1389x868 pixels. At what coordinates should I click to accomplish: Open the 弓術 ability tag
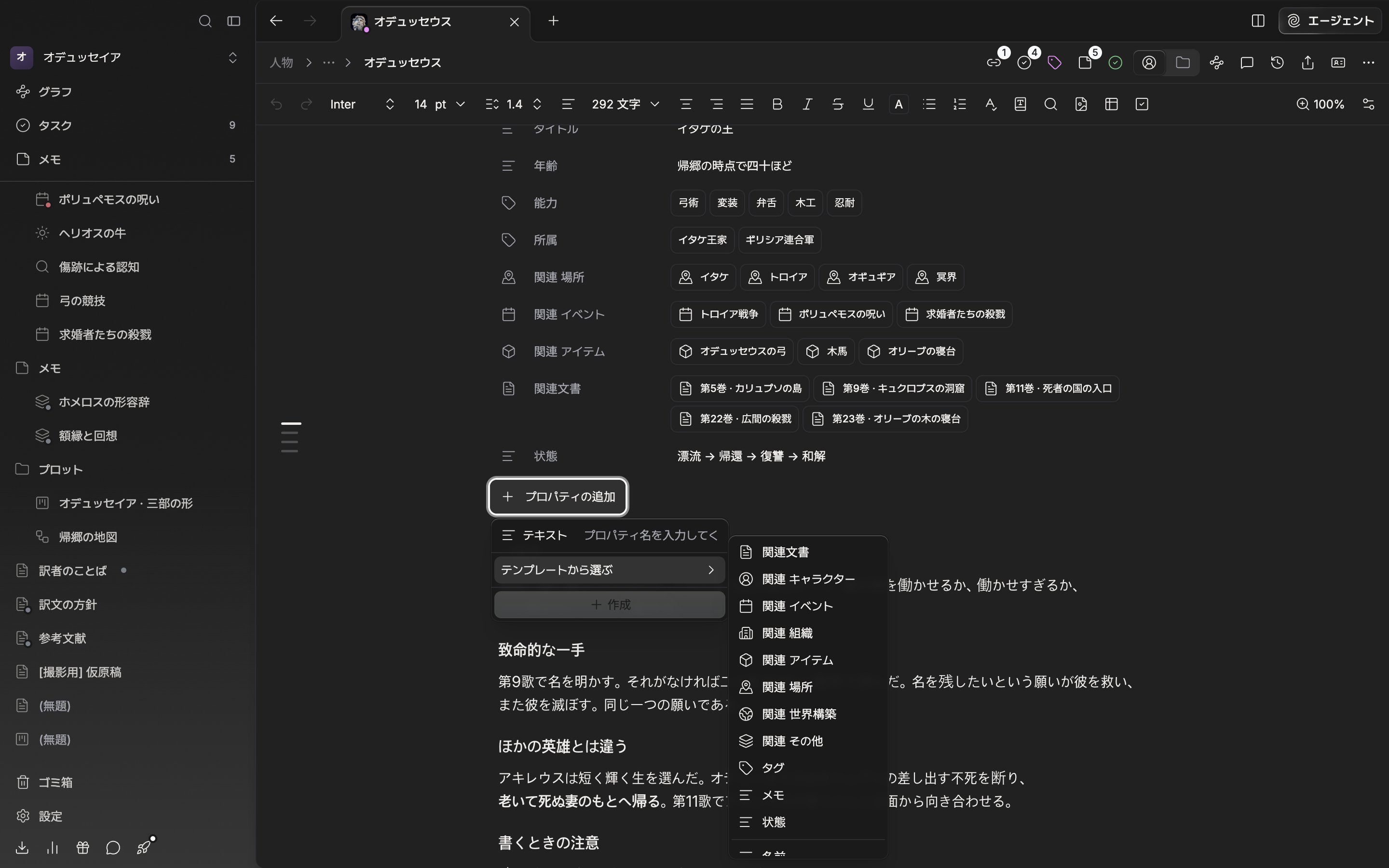pyautogui.click(x=688, y=203)
